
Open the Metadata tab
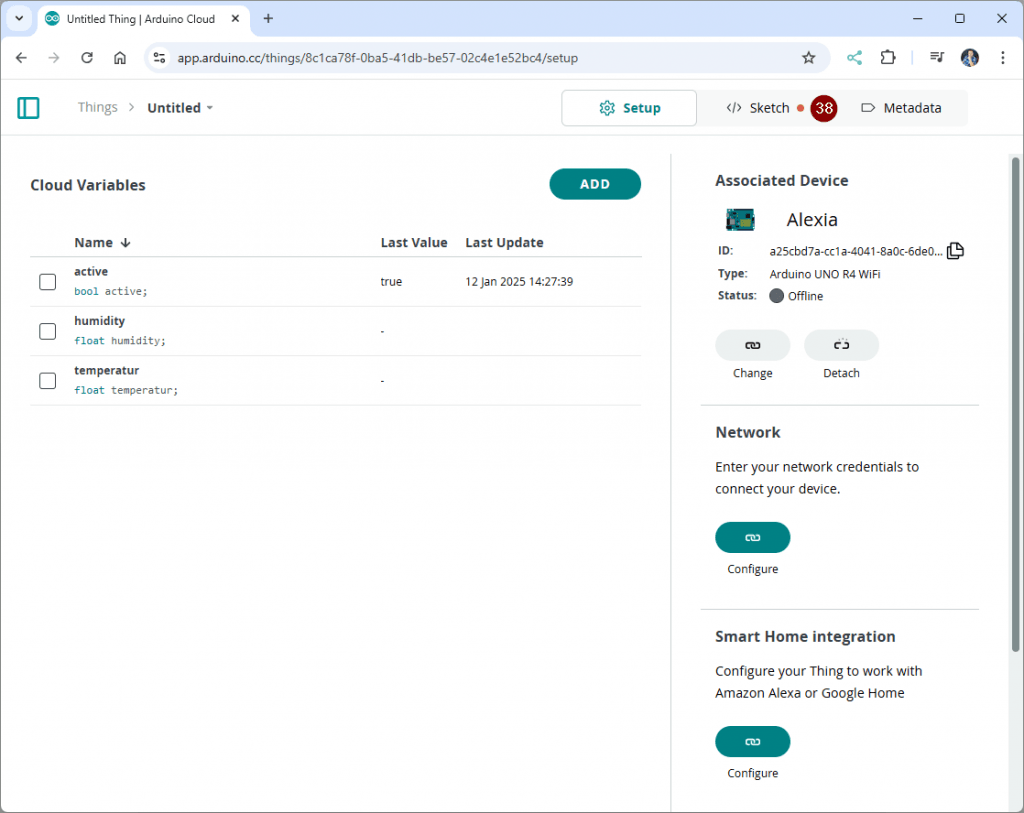900,108
